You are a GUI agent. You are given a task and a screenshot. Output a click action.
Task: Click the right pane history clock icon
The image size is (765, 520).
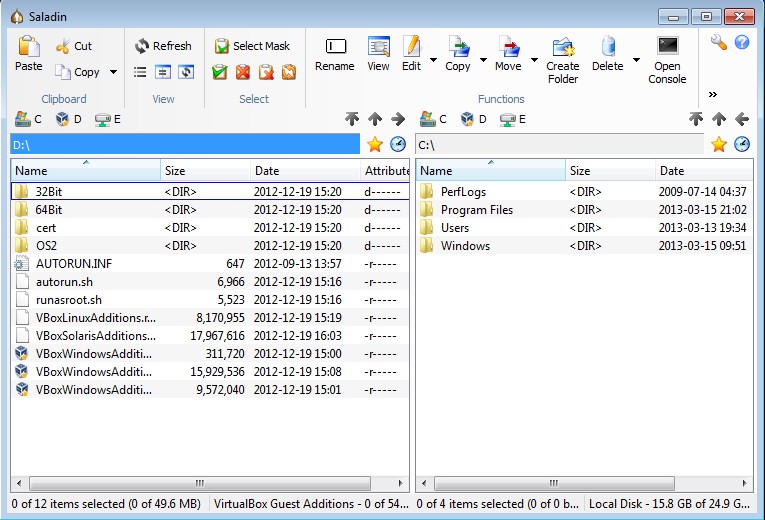[x=741, y=144]
